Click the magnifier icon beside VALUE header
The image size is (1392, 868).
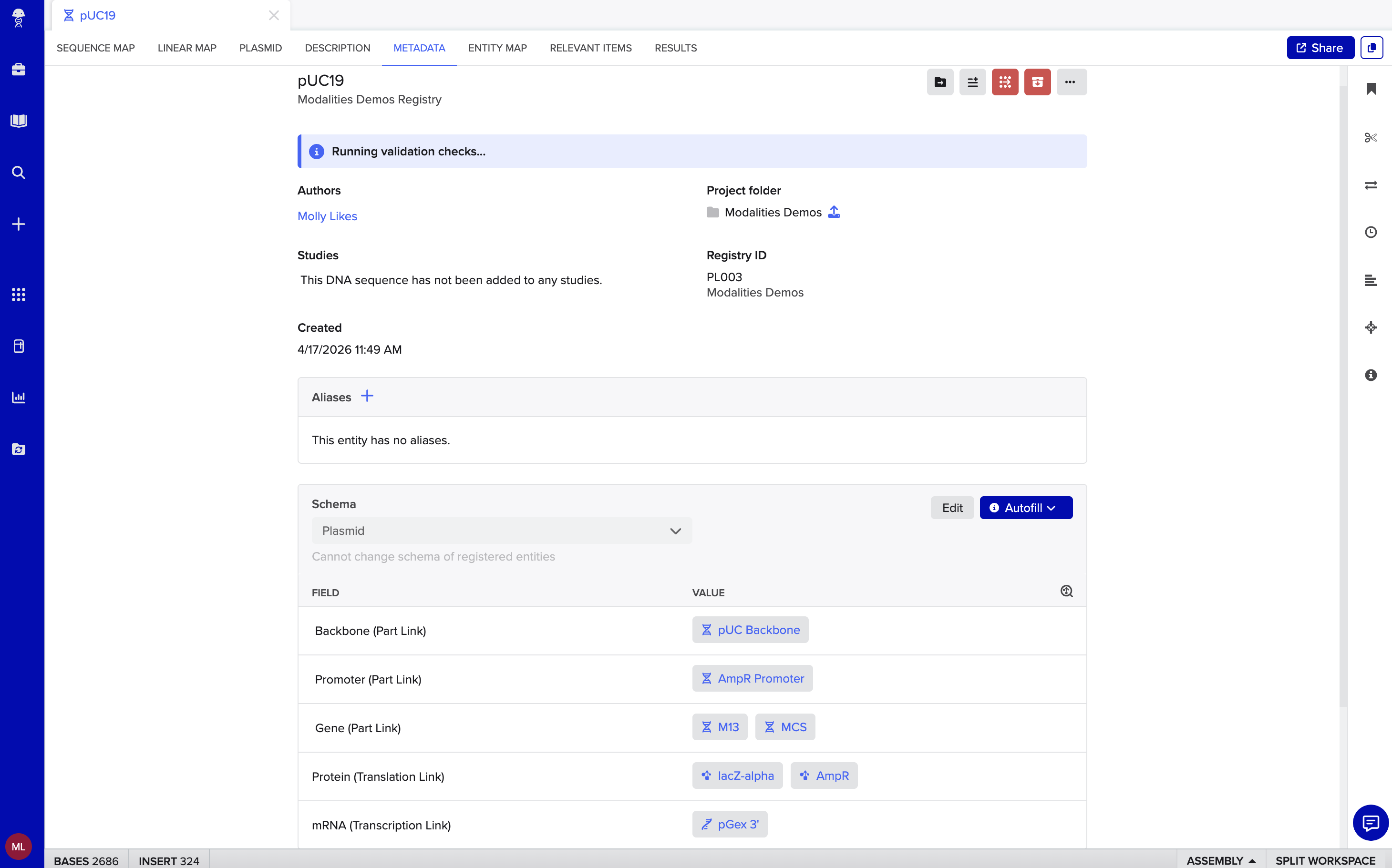coord(1066,591)
